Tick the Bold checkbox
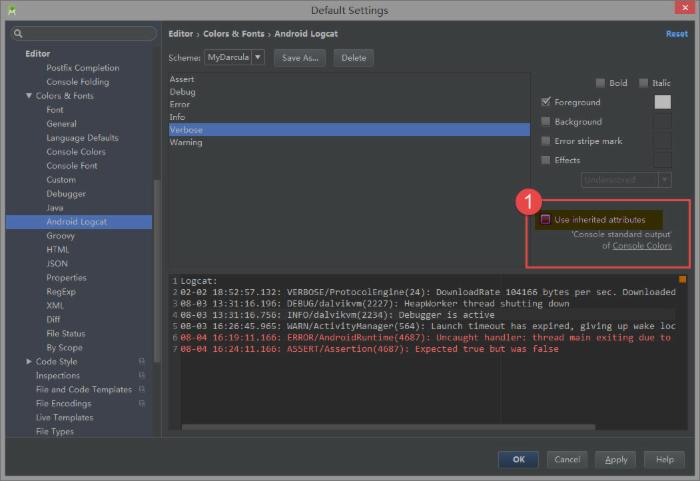Screen dimensions: 700x481 600,83
